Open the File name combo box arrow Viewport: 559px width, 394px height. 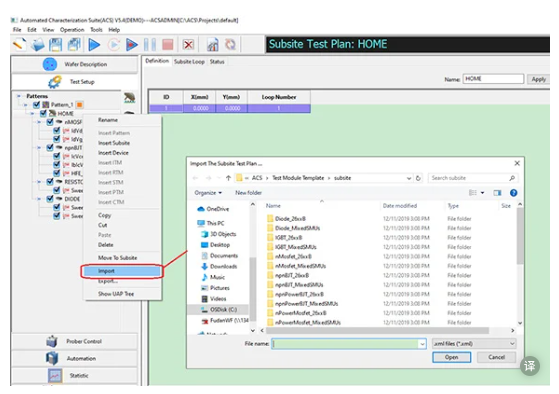coord(422,344)
